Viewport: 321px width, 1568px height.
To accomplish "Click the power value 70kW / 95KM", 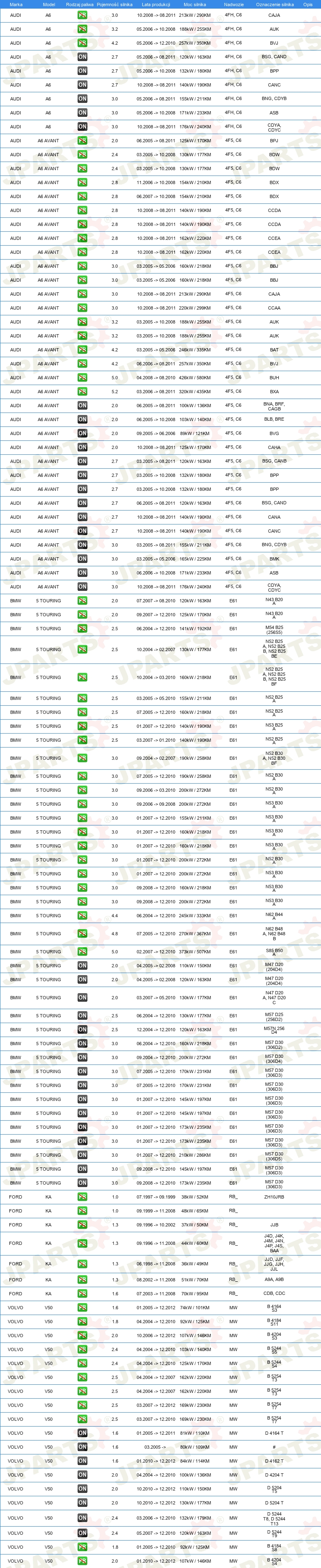I will (195, 1294).
